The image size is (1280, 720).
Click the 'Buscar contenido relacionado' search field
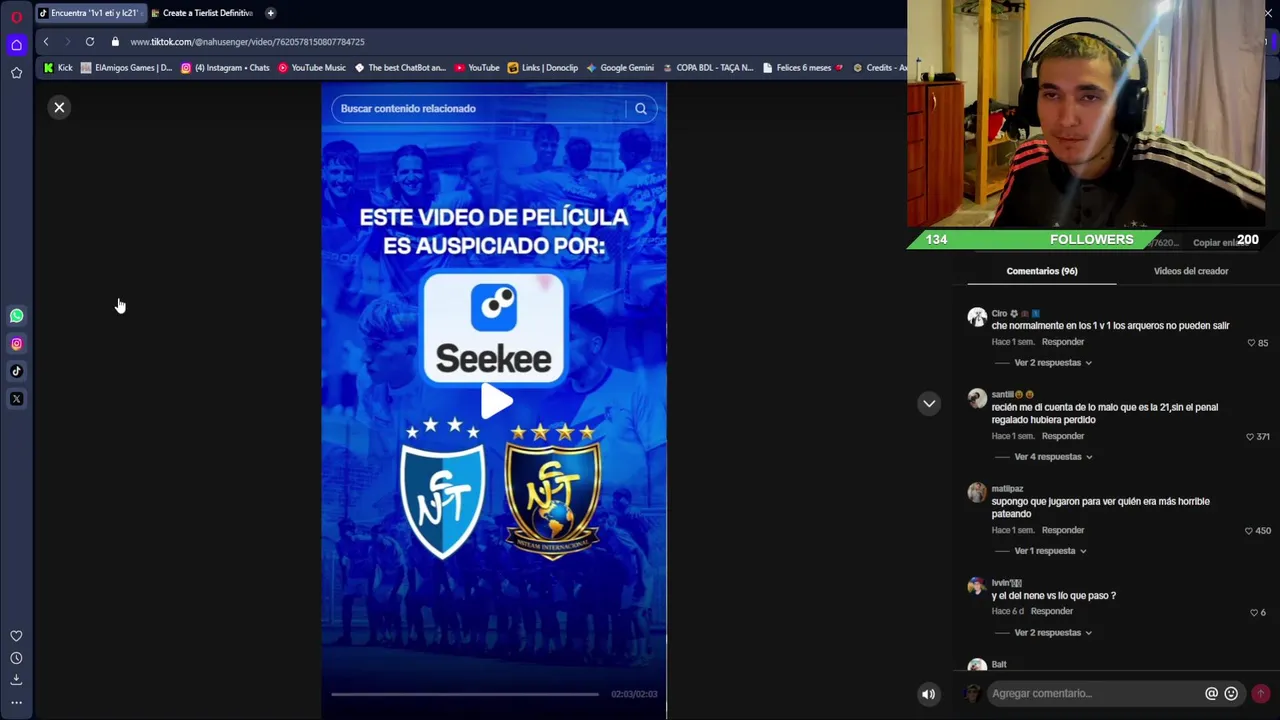480,109
